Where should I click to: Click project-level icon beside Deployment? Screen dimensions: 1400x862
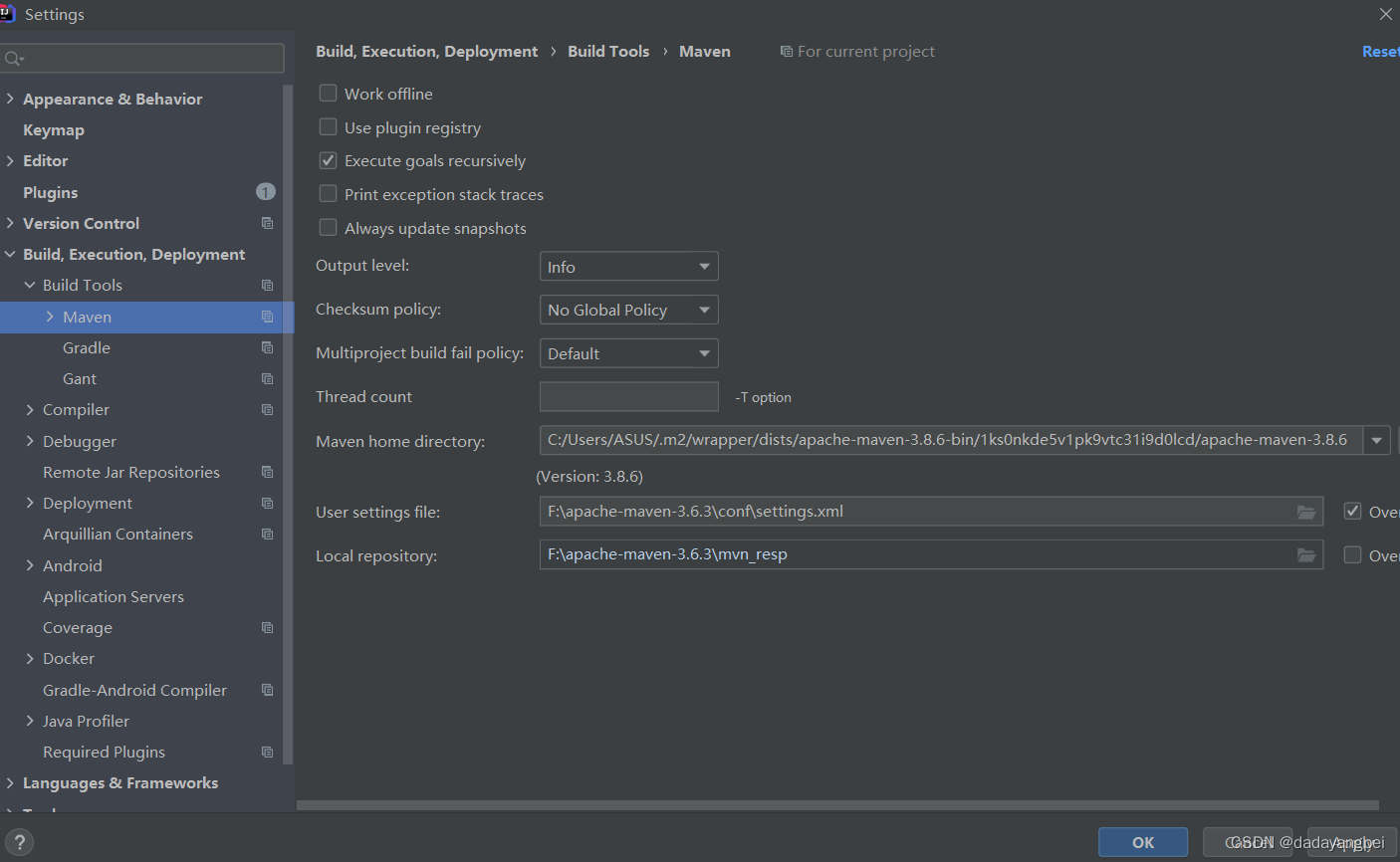point(267,503)
